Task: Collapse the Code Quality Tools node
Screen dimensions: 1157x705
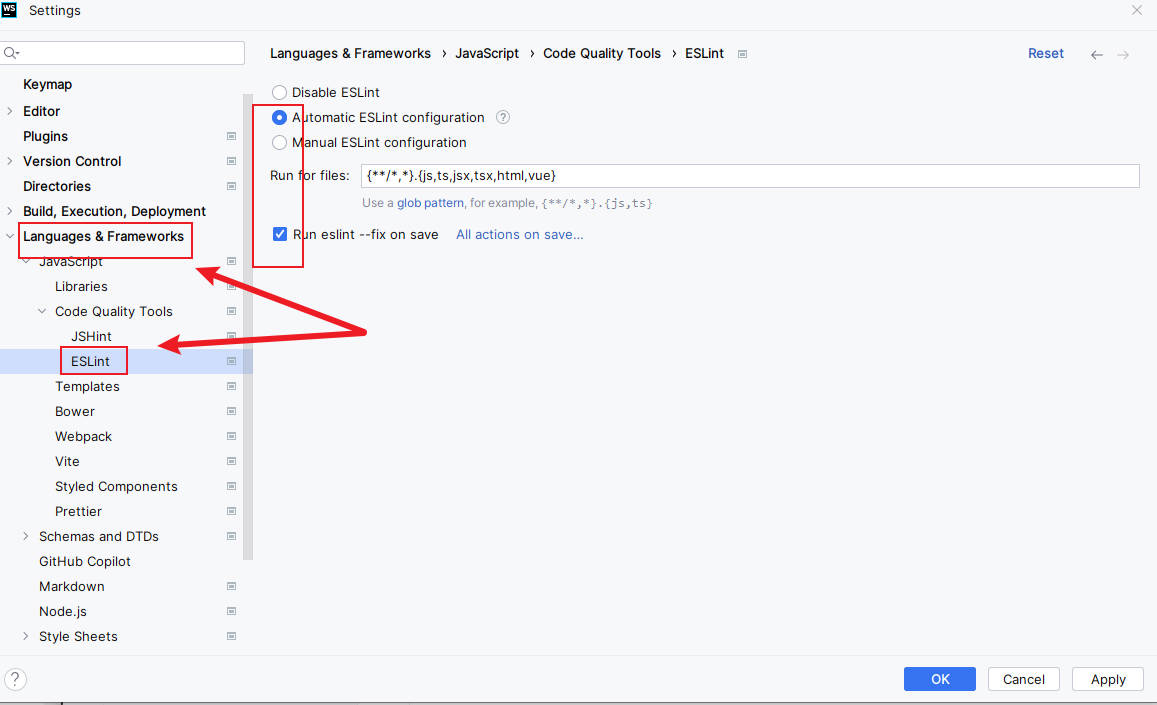Action: [42, 312]
